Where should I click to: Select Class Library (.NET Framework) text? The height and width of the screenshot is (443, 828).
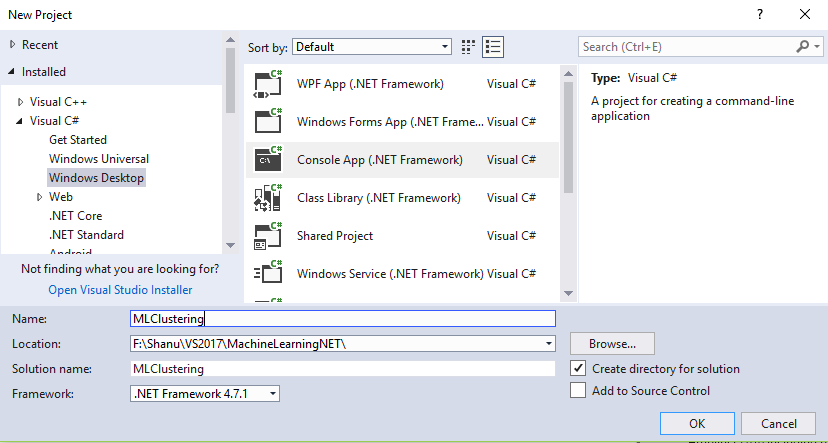pos(379,198)
